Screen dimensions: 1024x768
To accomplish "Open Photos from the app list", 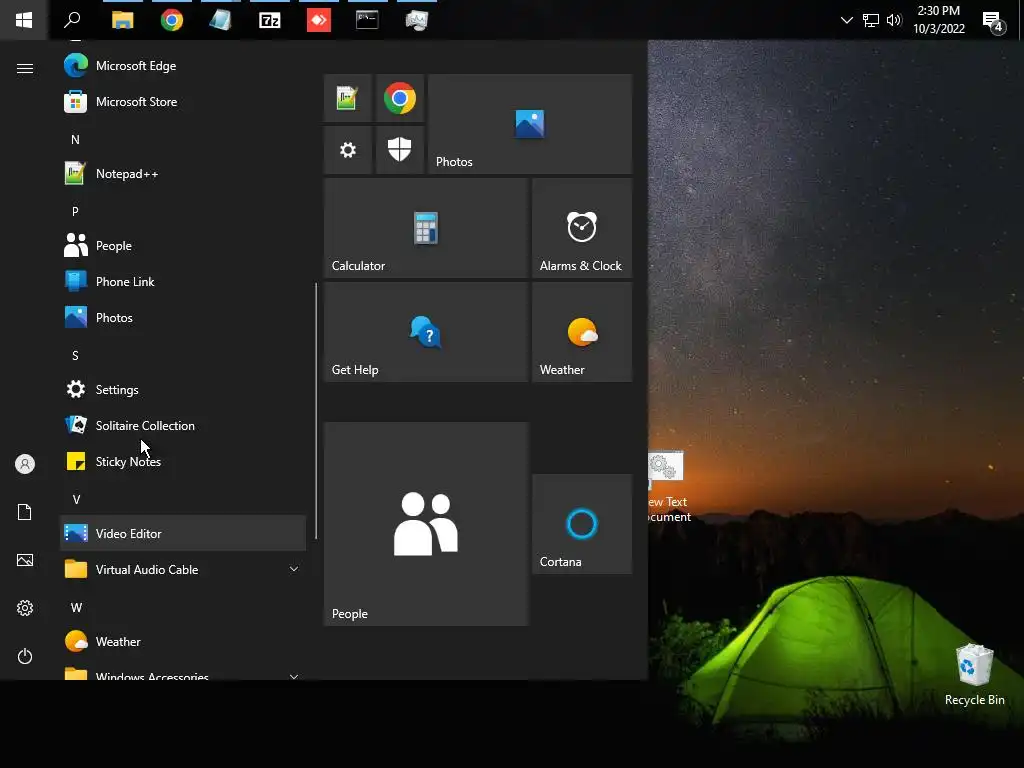I will pyautogui.click(x=183, y=317).
